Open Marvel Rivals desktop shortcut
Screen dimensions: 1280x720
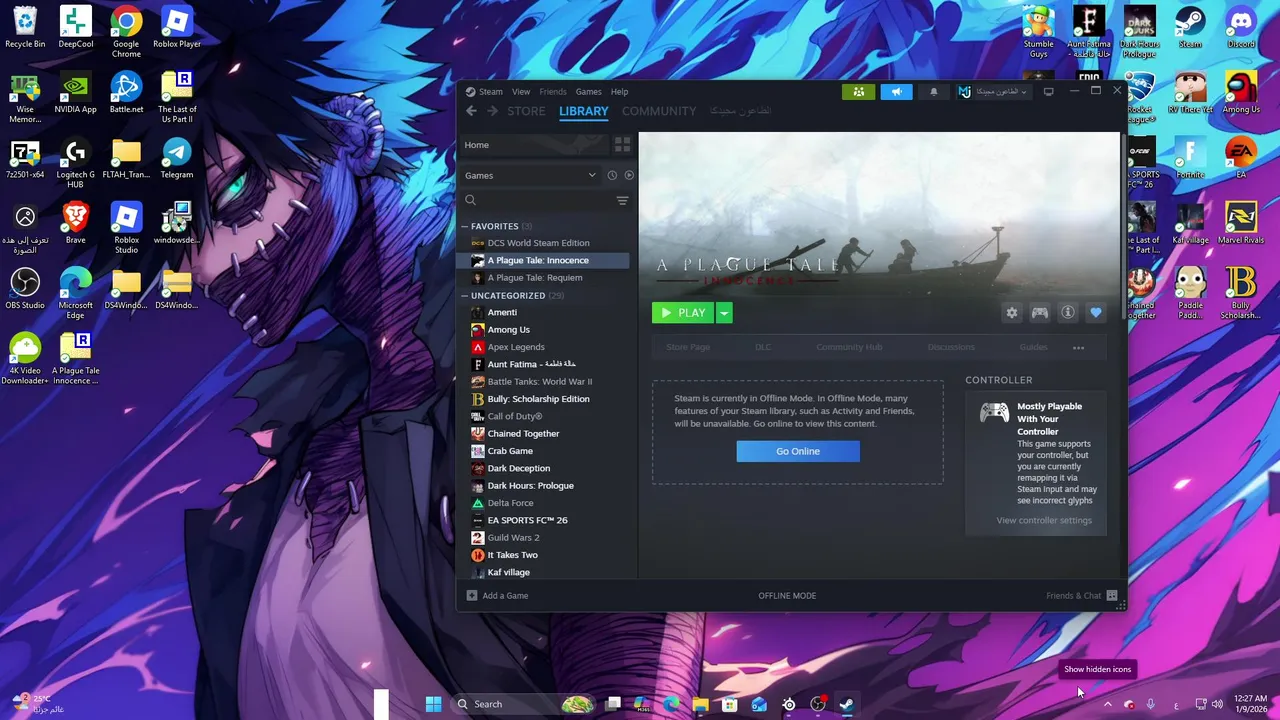[x=1241, y=223]
